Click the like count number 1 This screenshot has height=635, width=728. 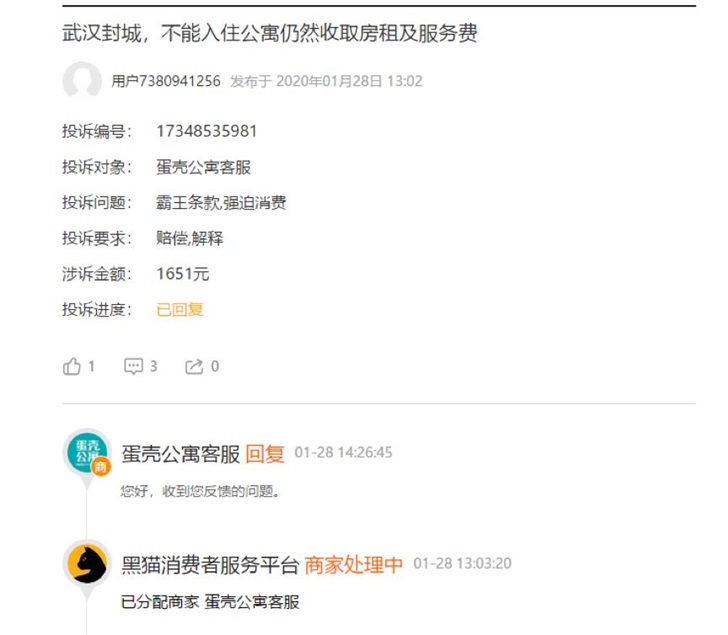[x=91, y=366]
